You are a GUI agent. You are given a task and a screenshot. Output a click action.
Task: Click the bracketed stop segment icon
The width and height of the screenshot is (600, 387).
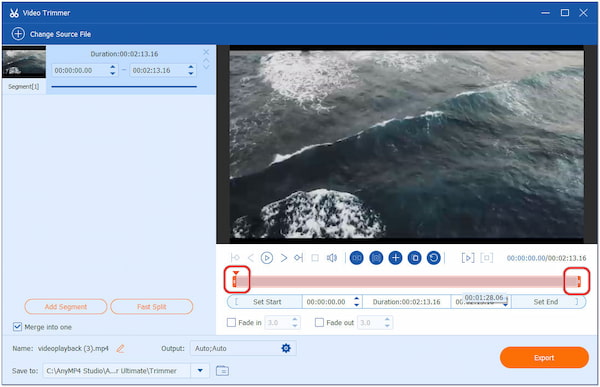[x=487, y=258]
